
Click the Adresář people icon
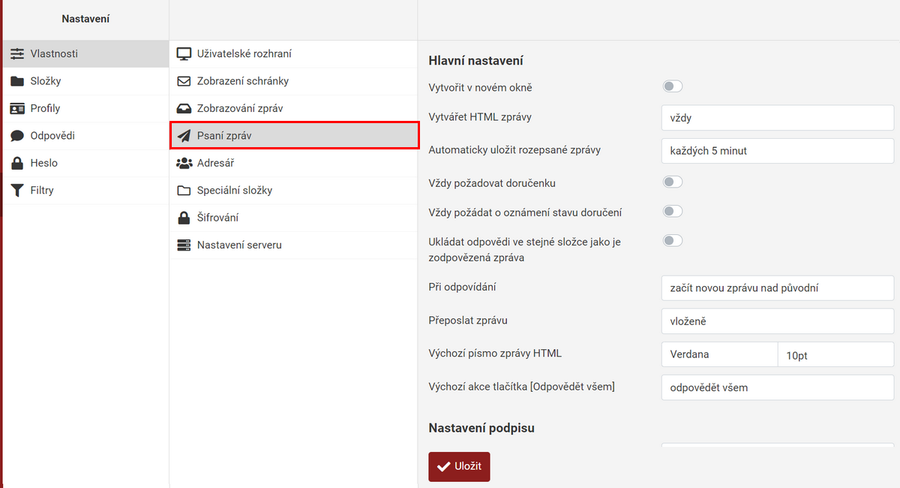tap(184, 163)
